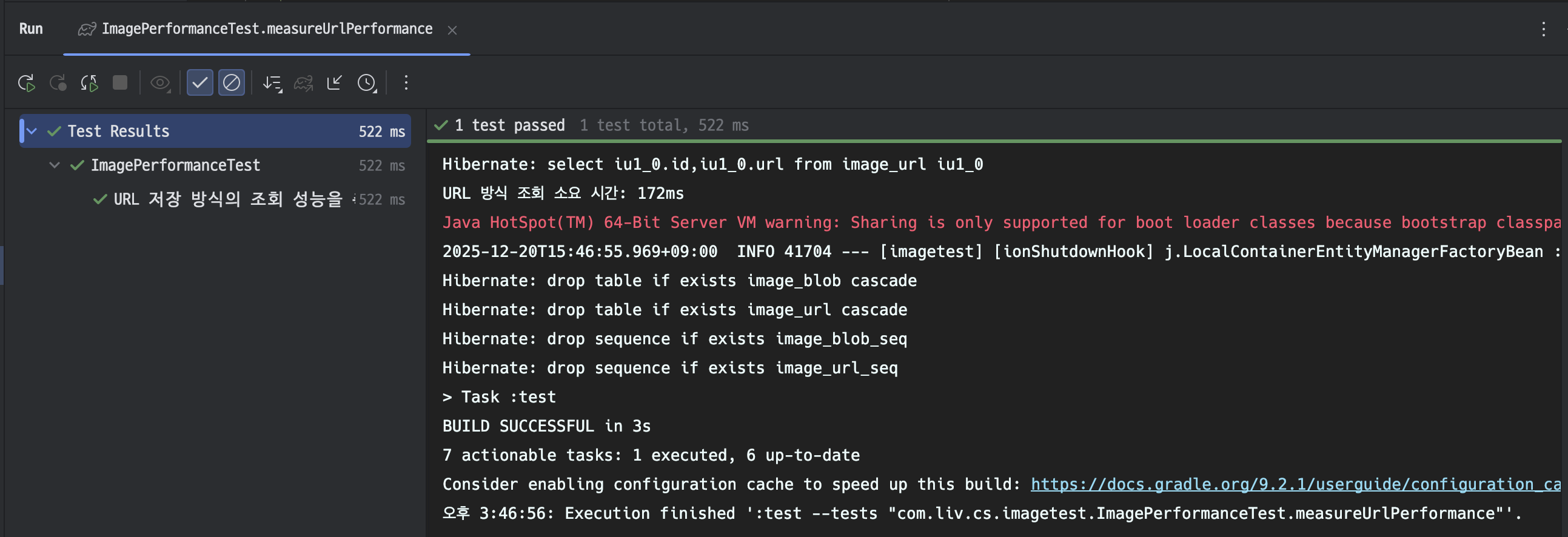Image resolution: width=1568 pixels, height=537 pixels.
Task: Collapse the Test Results root node
Action: pyautogui.click(x=32, y=132)
